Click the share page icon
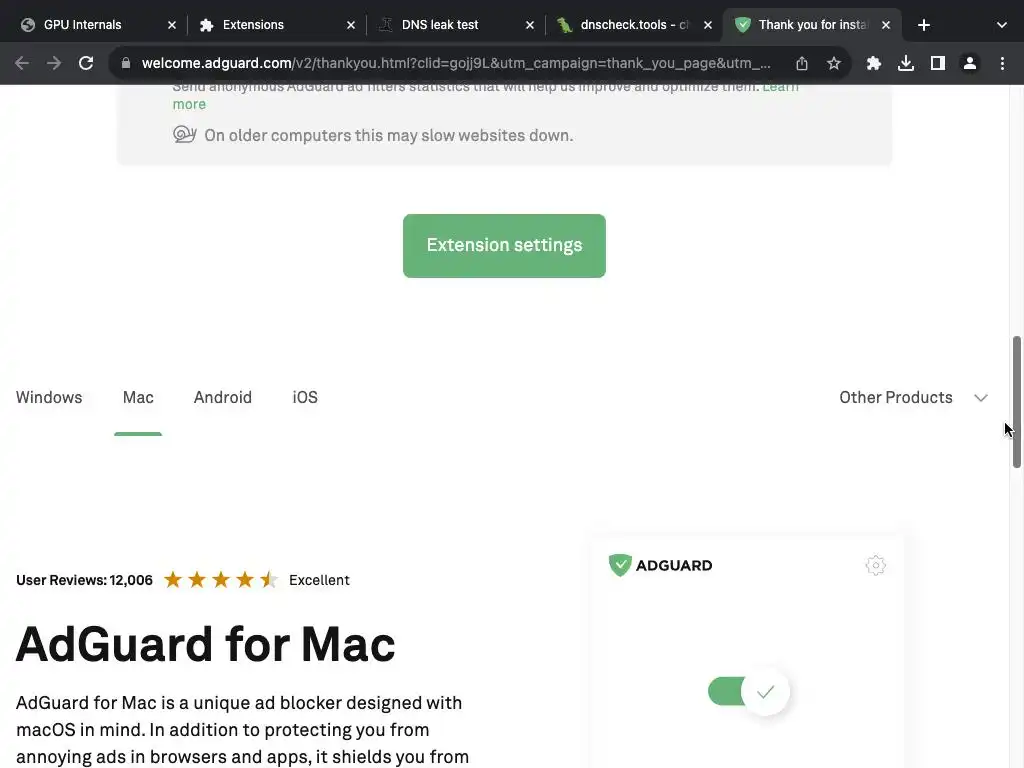The width and height of the screenshot is (1024, 768). (x=802, y=63)
